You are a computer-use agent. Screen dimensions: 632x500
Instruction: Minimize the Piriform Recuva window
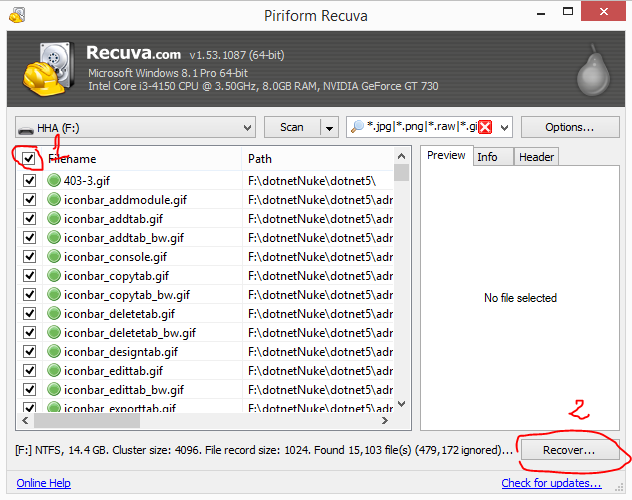tap(541, 12)
